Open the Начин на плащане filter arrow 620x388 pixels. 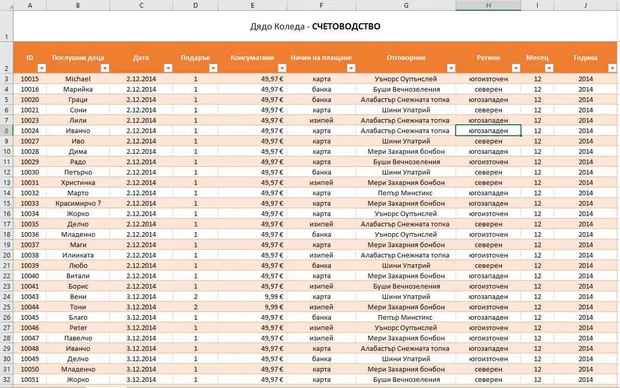coord(351,68)
